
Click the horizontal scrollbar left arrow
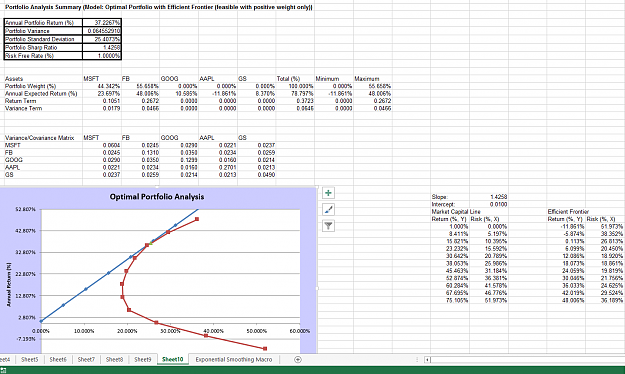(427, 360)
